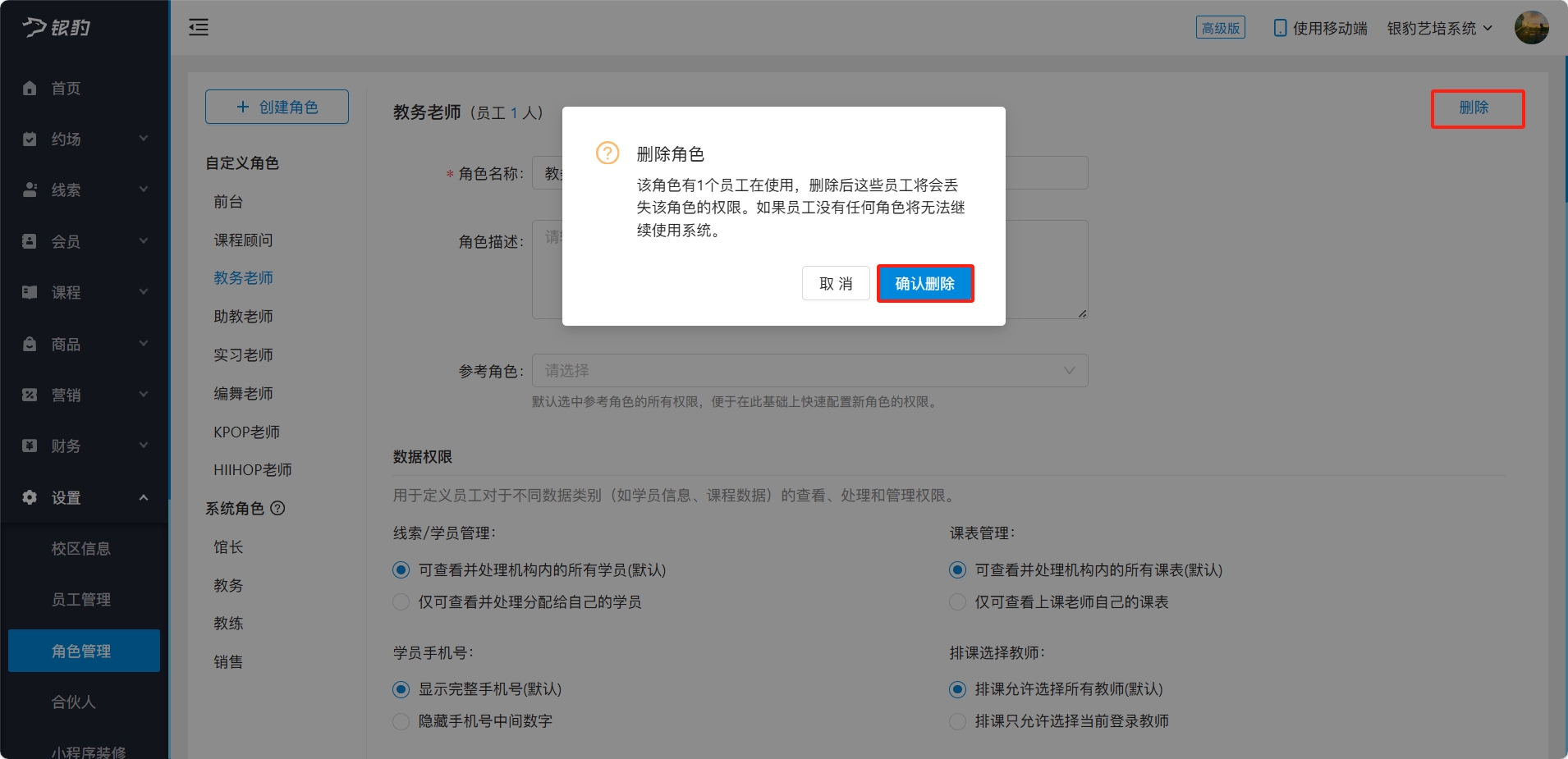Click the Home (首页) house icon
The width and height of the screenshot is (1568, 759).
[30, 88]
